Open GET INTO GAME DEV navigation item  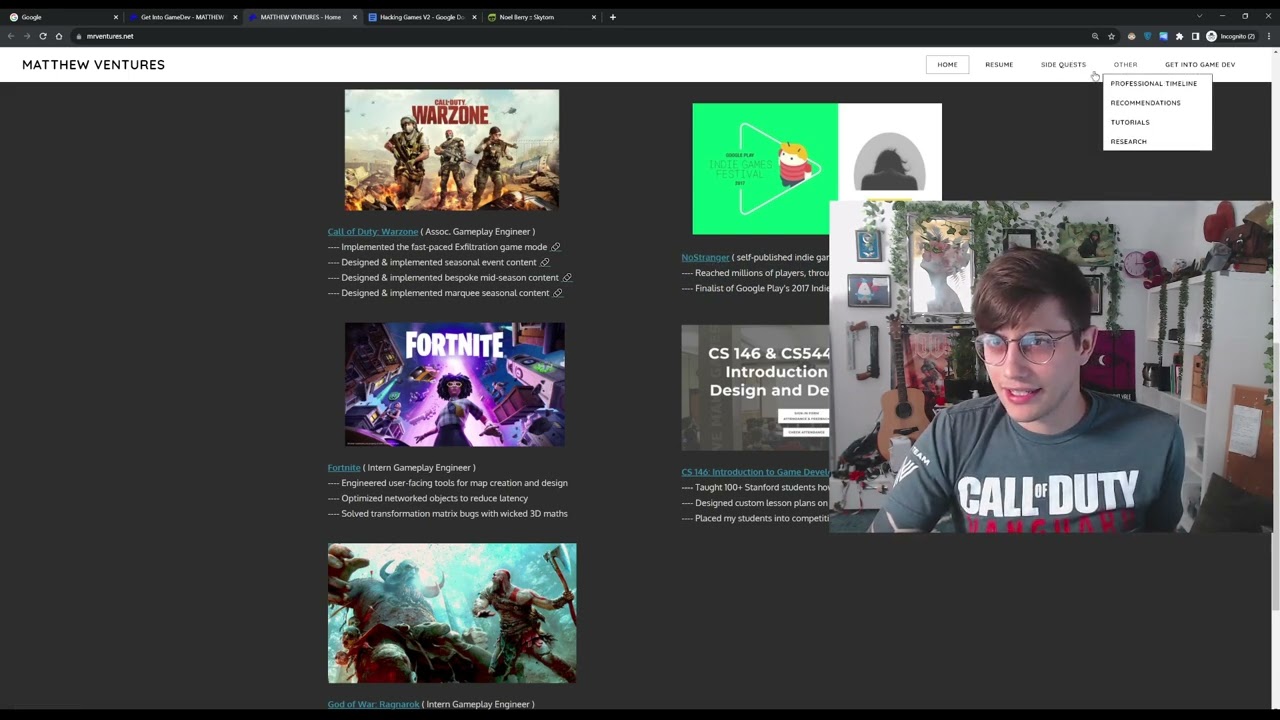point(1200,64)
